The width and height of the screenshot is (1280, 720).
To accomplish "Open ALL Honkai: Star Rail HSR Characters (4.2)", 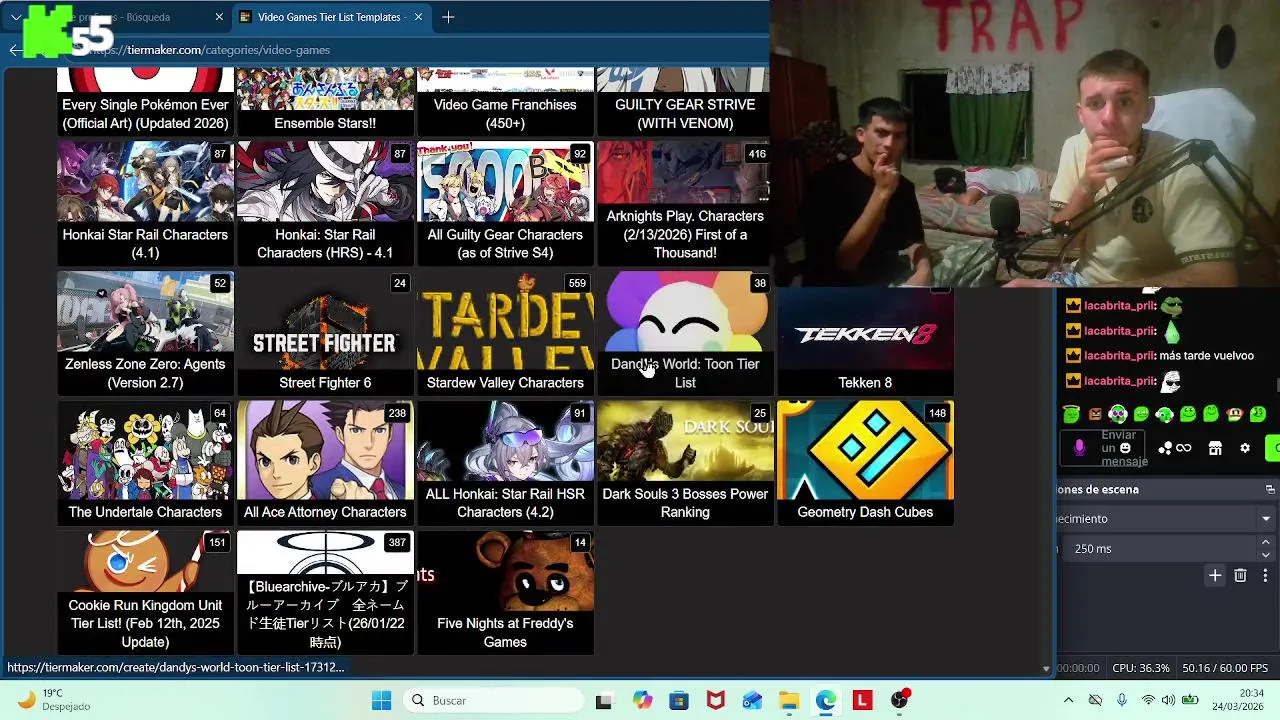I will [505, 463].
